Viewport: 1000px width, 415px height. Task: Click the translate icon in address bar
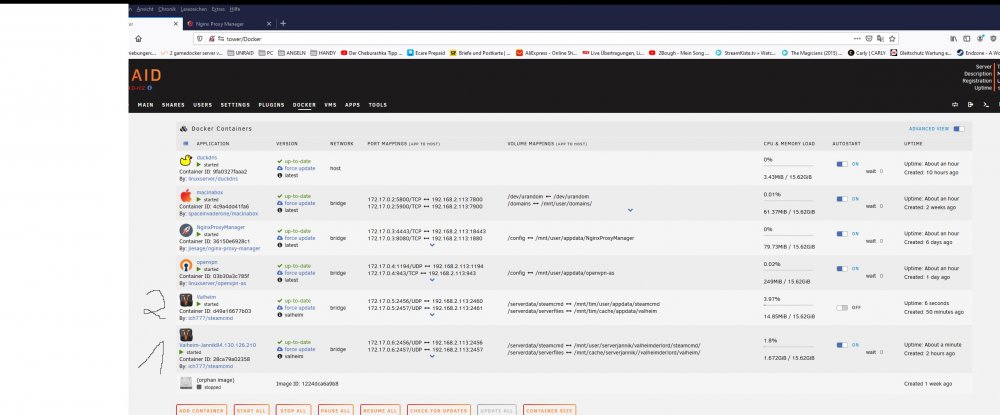tap(881, 39)
